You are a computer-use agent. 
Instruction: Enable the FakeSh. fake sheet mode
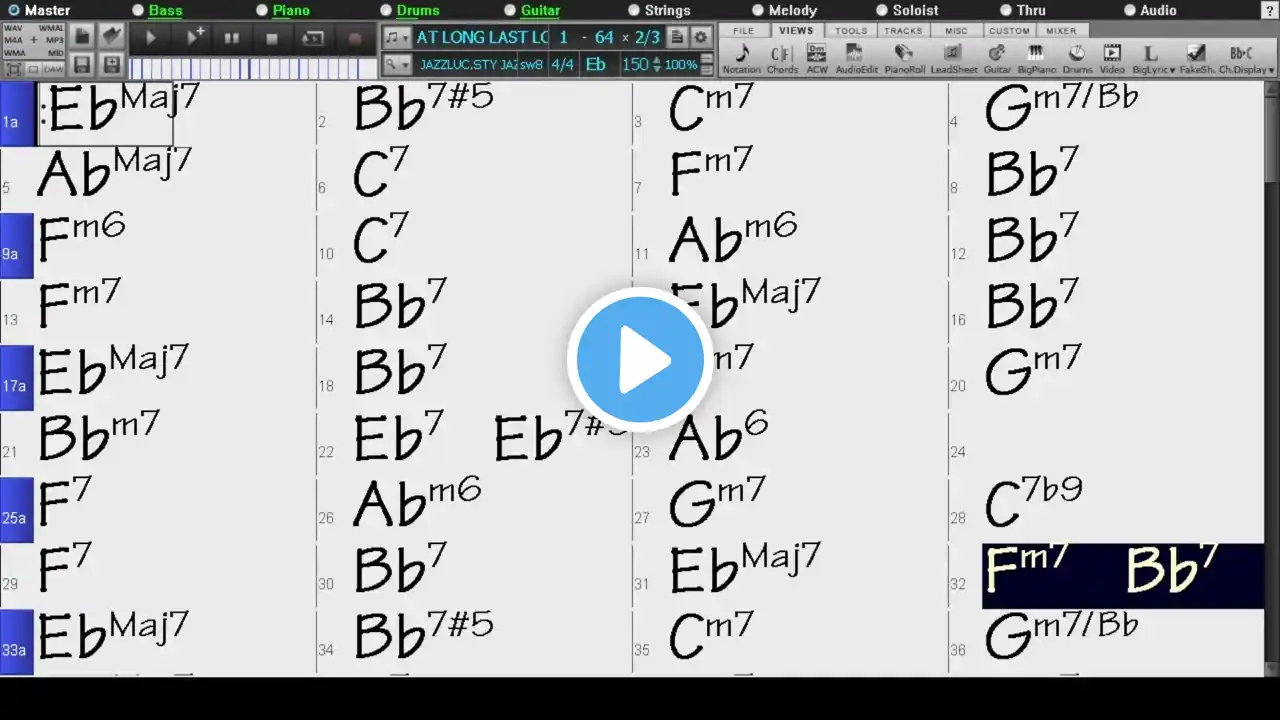(1196, 59)
